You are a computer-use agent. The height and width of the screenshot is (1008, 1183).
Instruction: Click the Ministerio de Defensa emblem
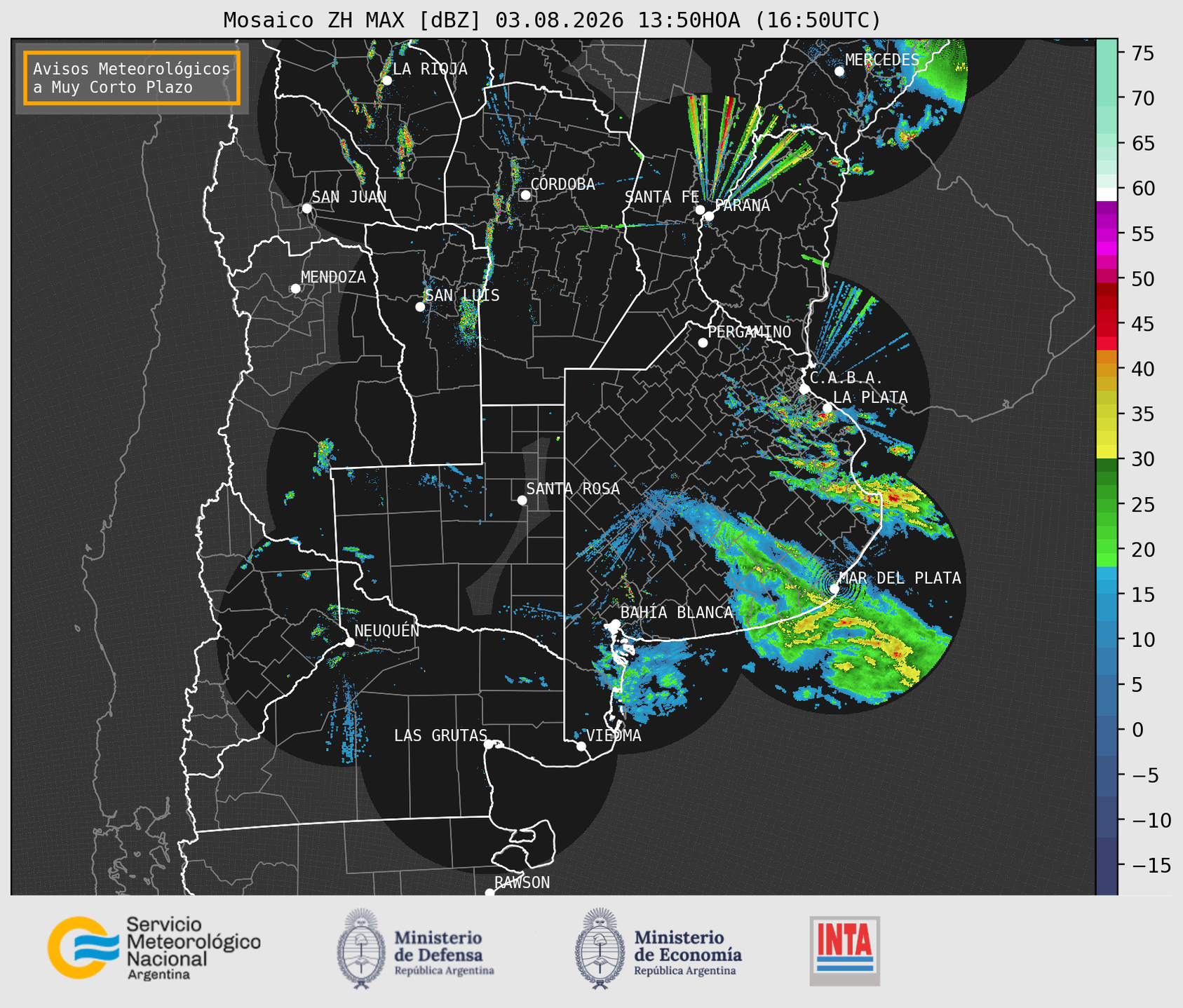[x=361, y=948]
